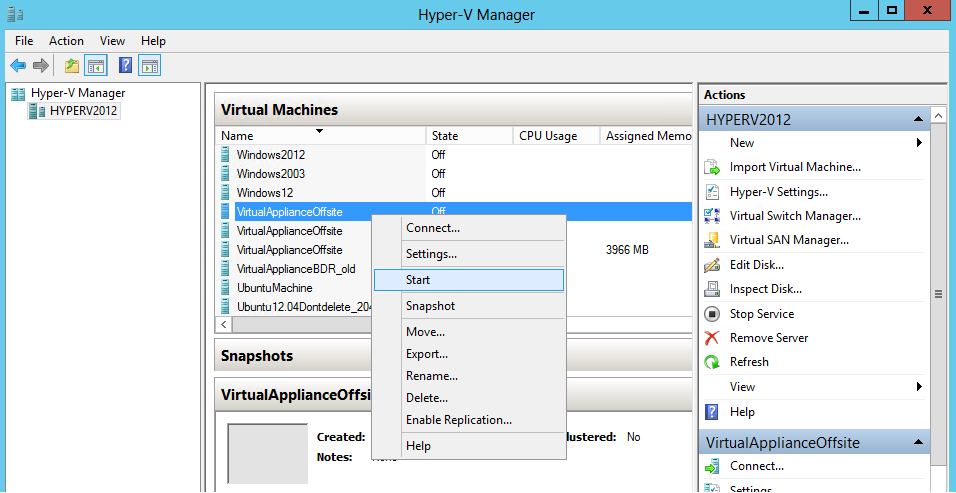Select the Windows12 virtual machine row
The image size is (956, 493).
tap(454, 193)
